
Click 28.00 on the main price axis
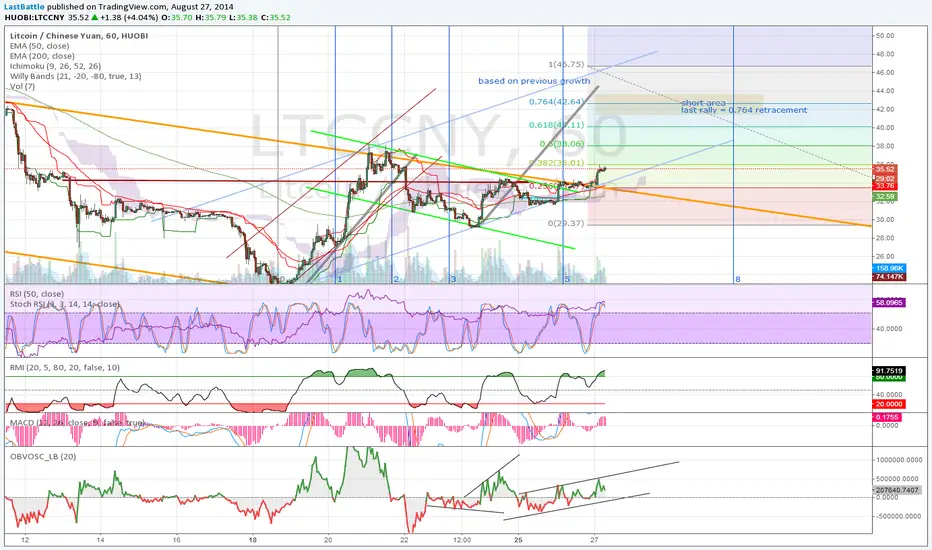tap(884, 238)
